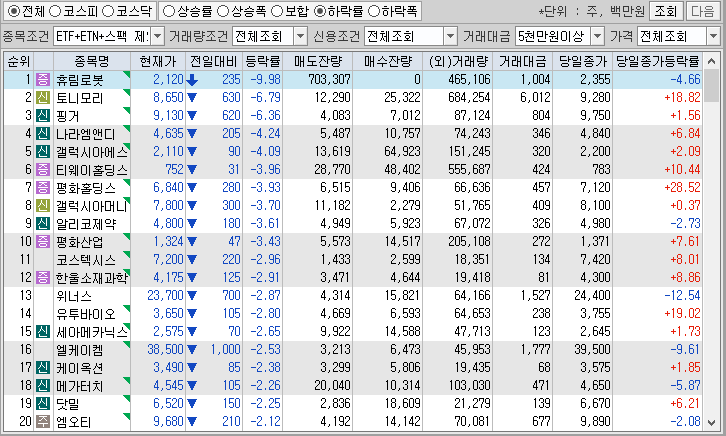Open the 거래대금 5천만원이상 dropdown
Screen dimensions: 726x436
pyautogui.click(x=598, y=36)
